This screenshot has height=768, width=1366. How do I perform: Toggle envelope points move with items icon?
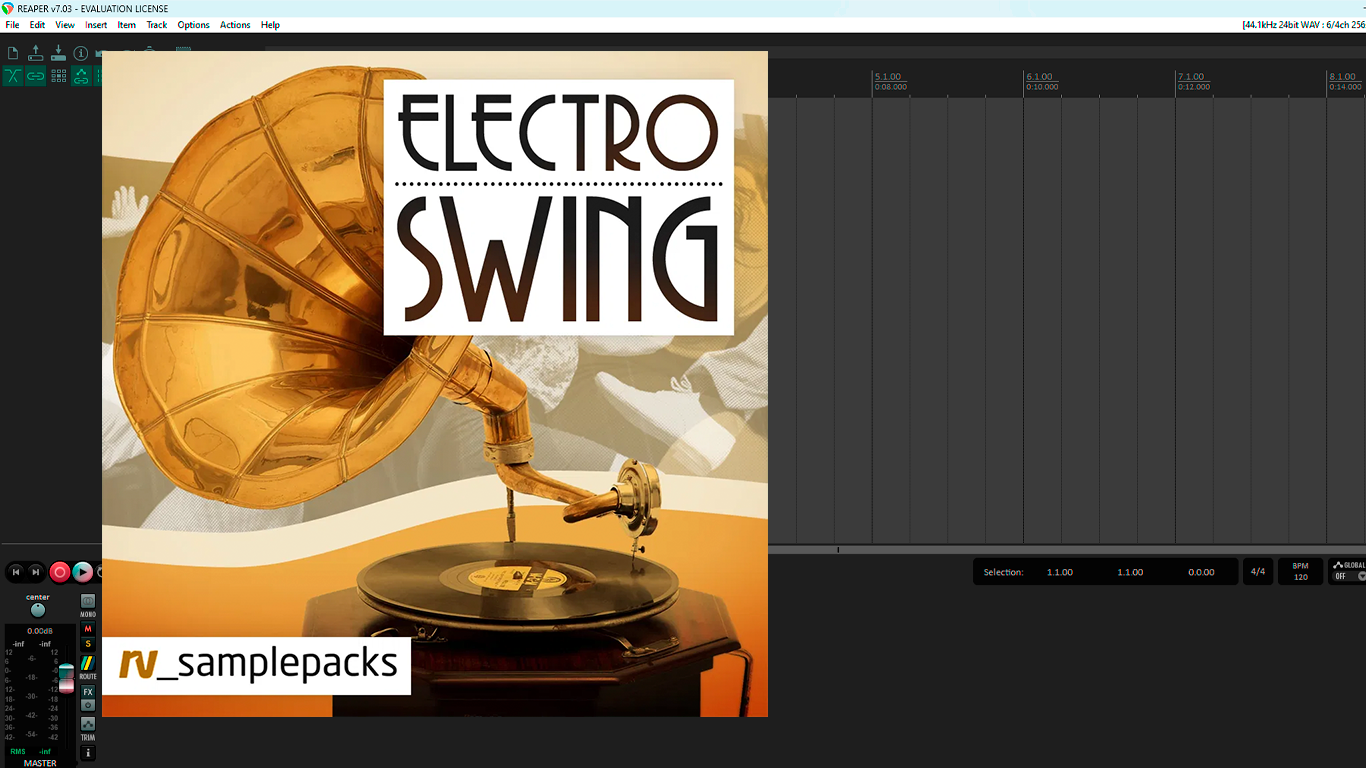82,76
